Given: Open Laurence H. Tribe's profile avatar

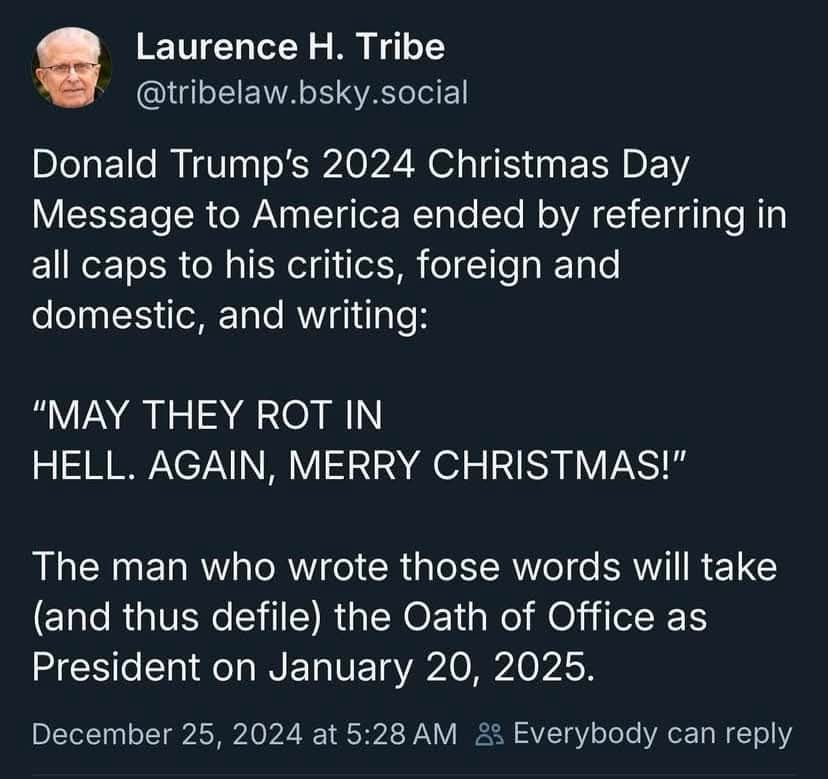Looking at the screenshot, I should tap(72, 69).
